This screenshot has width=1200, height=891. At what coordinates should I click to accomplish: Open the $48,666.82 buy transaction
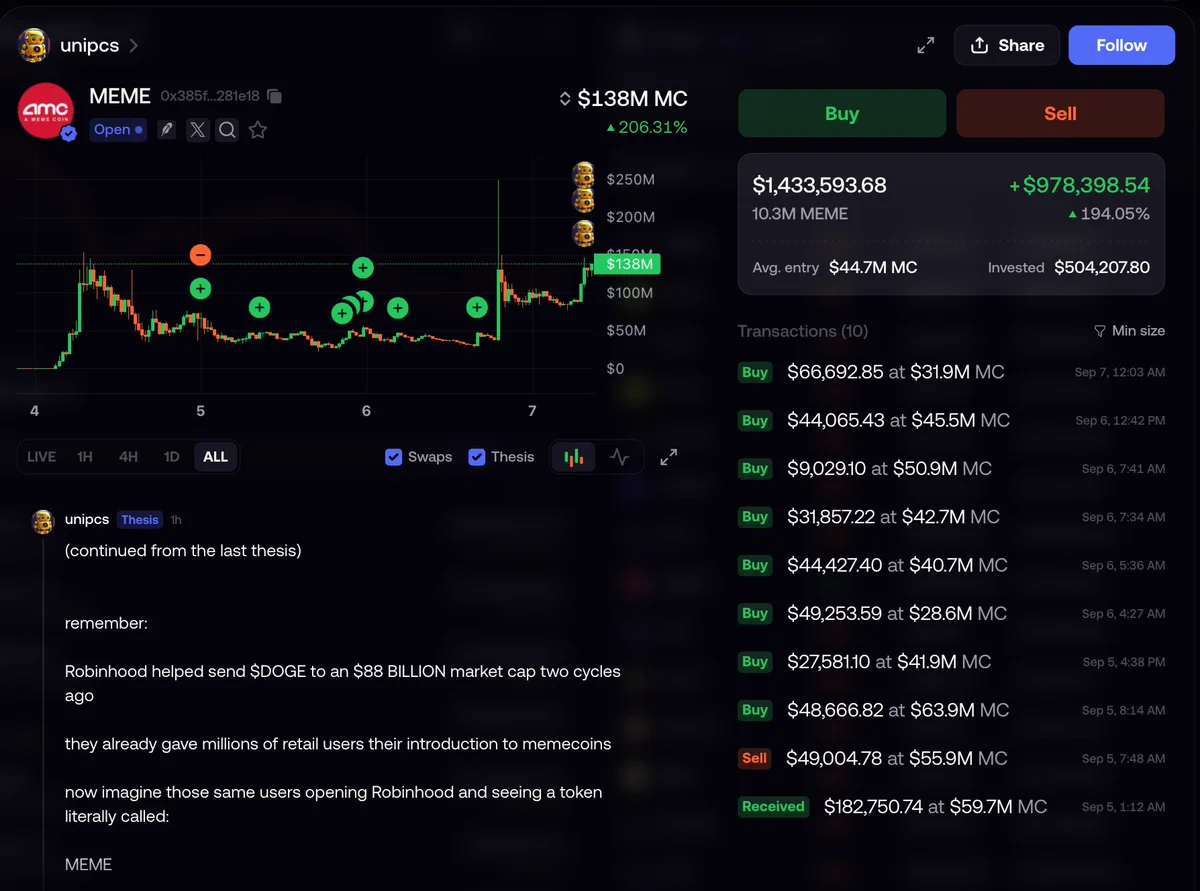[x=951, y=710]
